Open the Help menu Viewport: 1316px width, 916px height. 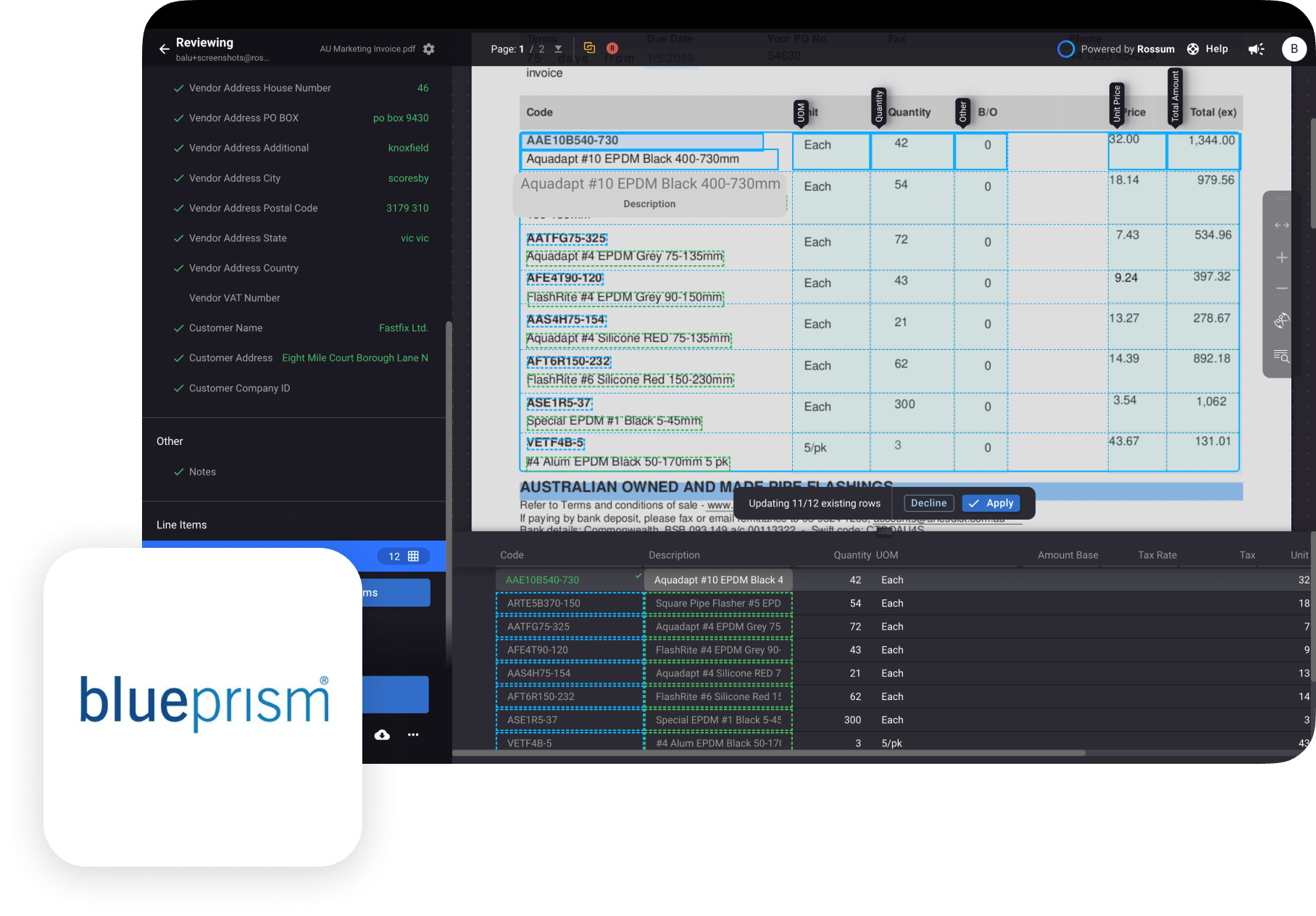coord(1207,49)
